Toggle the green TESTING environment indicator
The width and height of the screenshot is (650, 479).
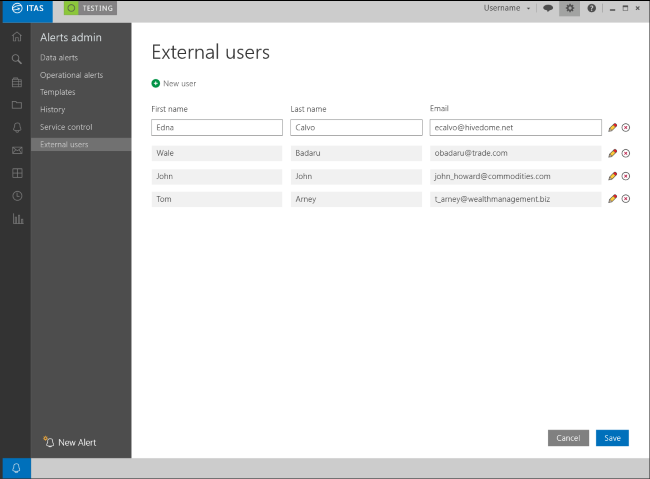click(90, 8)
